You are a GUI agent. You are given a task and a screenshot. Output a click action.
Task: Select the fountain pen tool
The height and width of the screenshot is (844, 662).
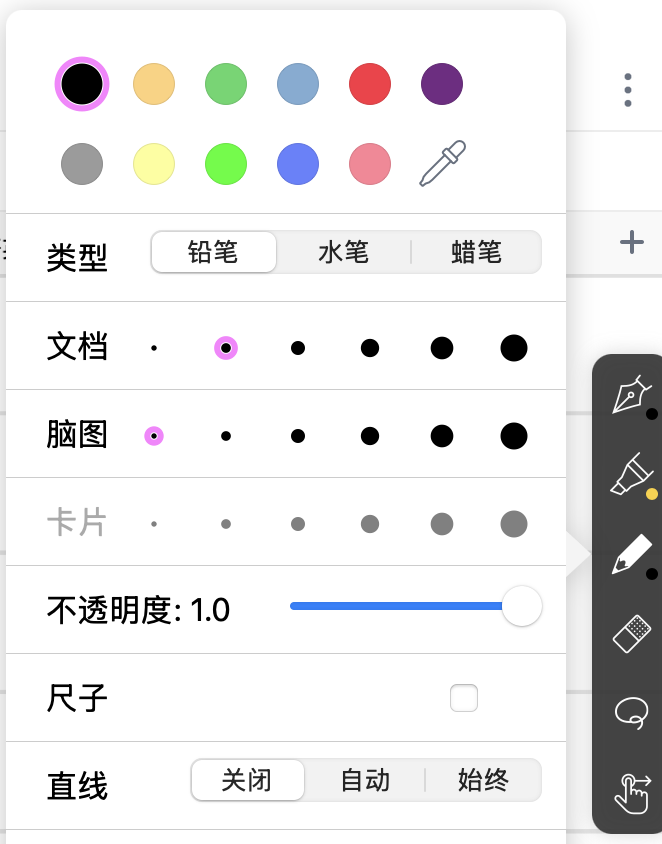tap(632, 394)
